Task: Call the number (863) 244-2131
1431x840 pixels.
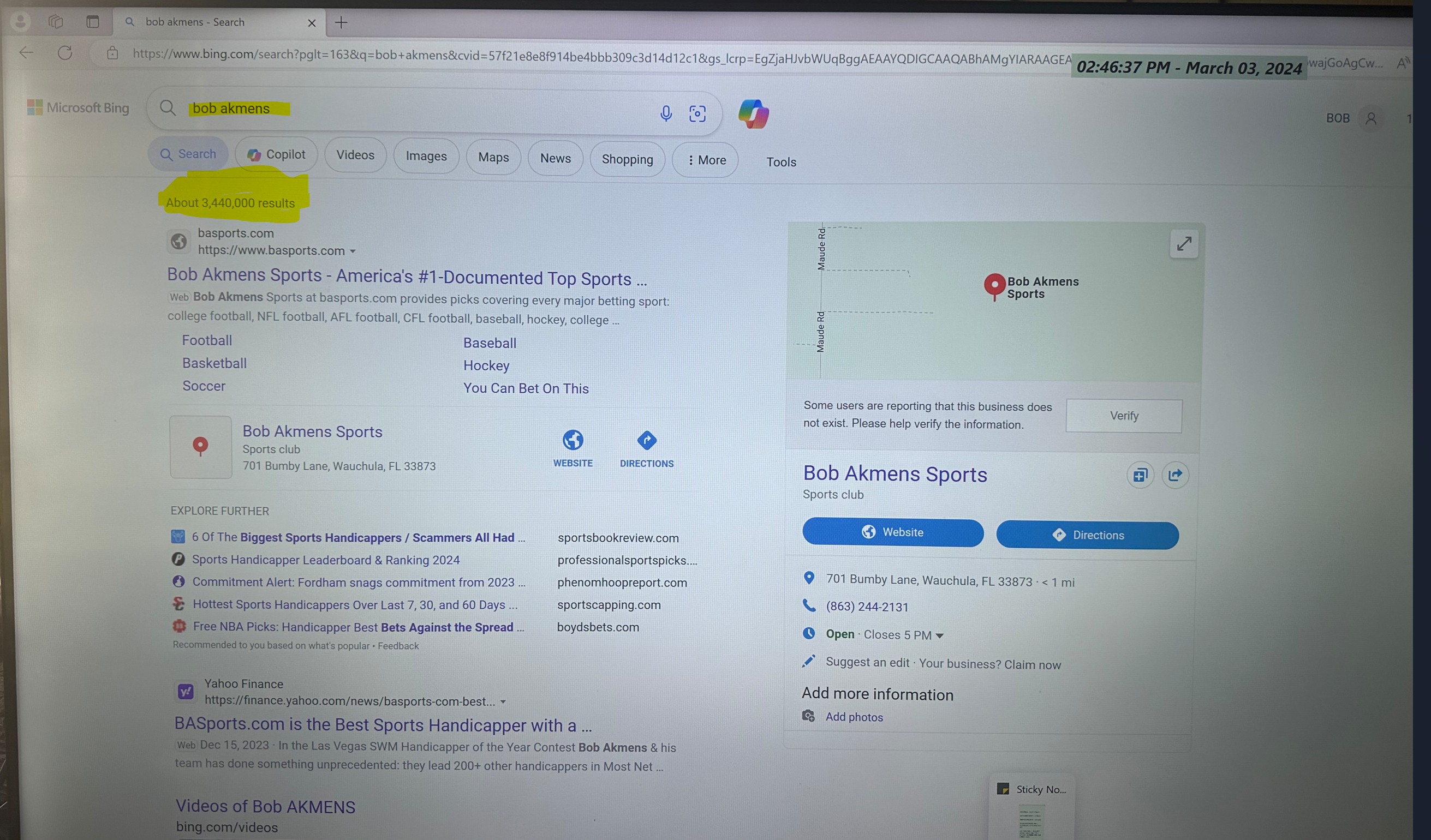Action: coord(867,607)
